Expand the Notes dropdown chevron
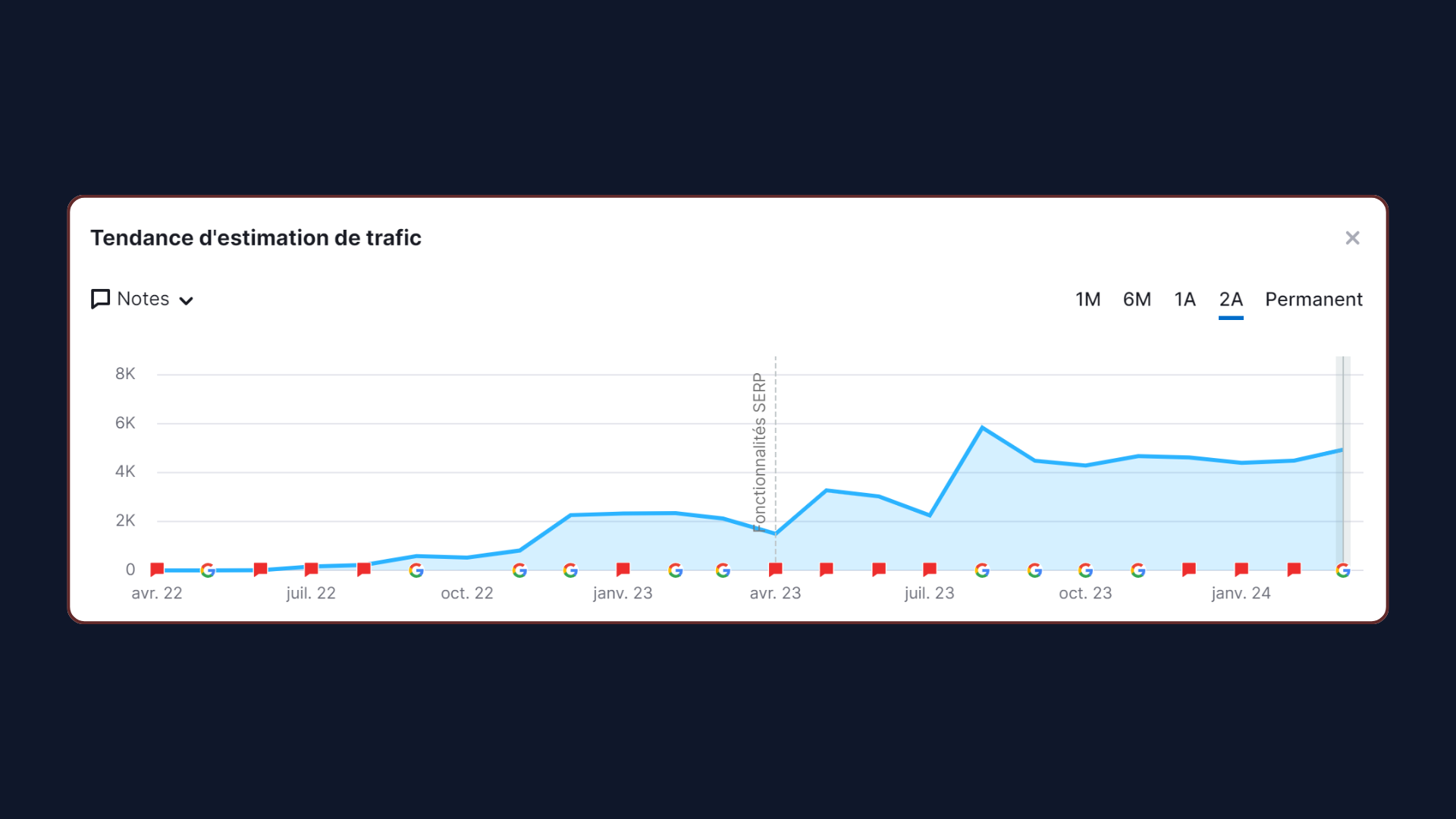 click(186, 300)
